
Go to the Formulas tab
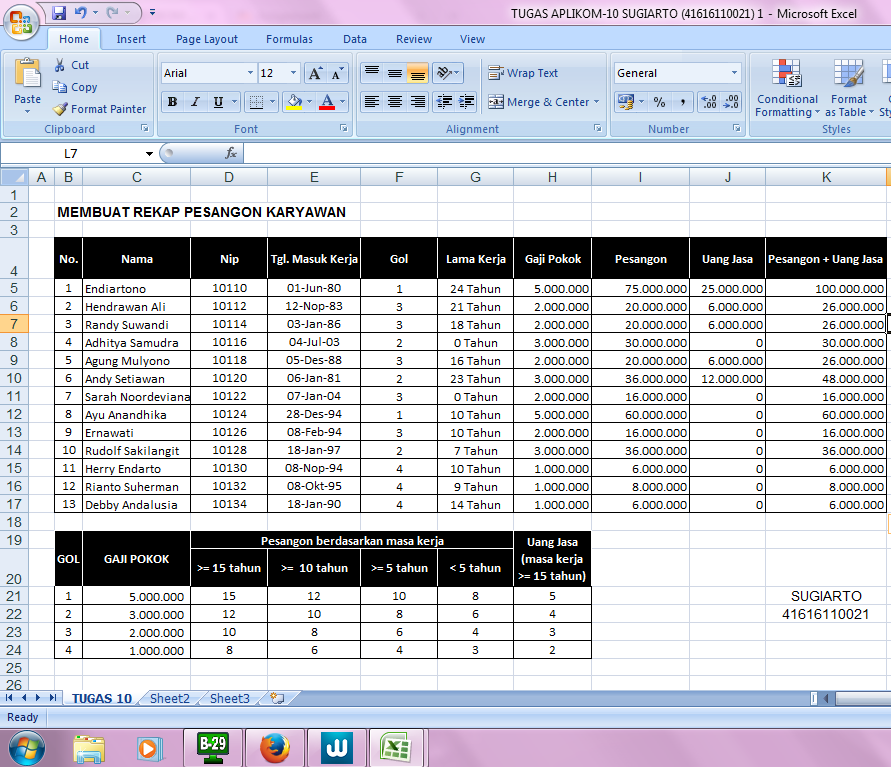[289, 39]
